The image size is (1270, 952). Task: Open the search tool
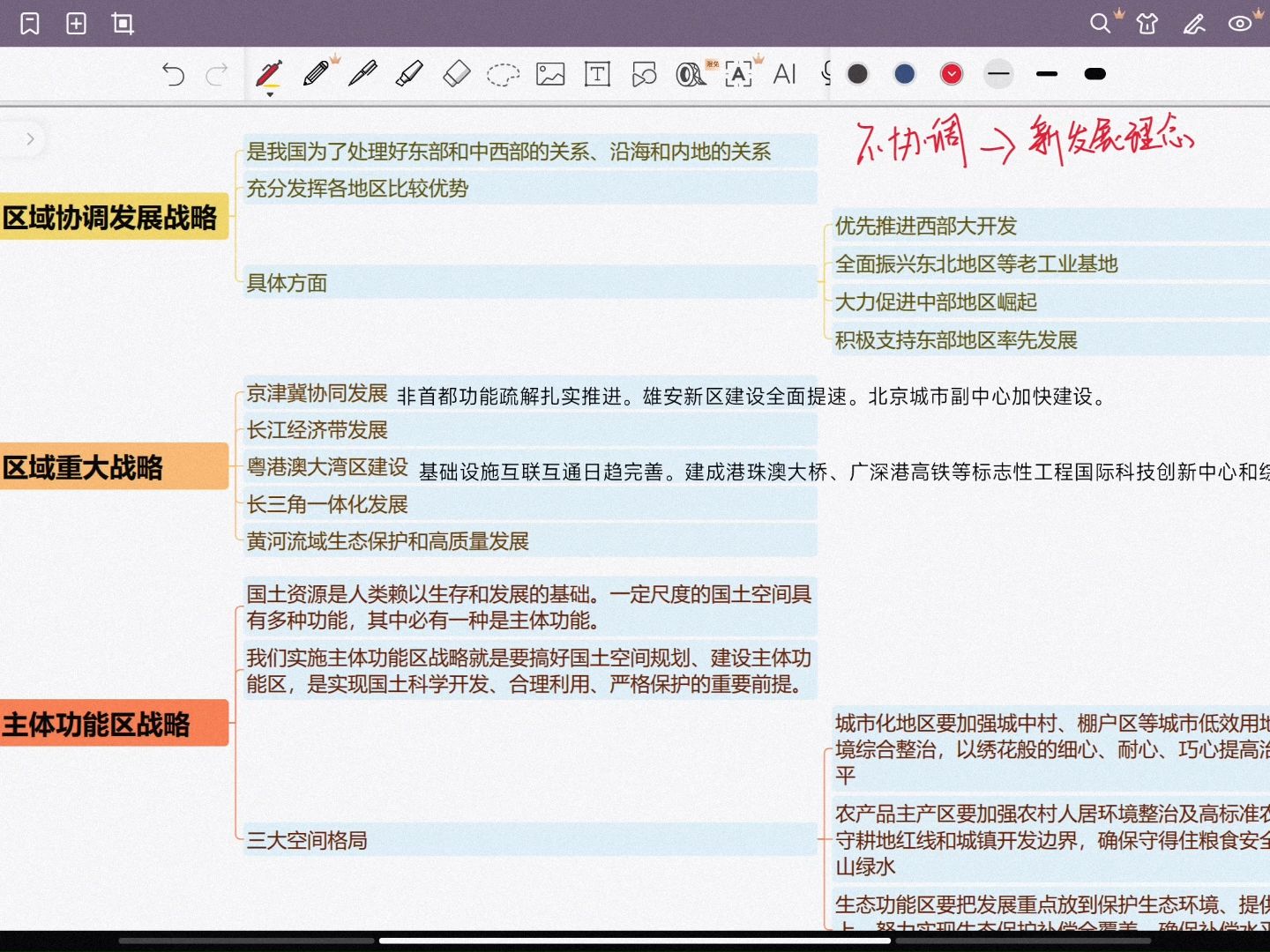tap(1100, 24)
